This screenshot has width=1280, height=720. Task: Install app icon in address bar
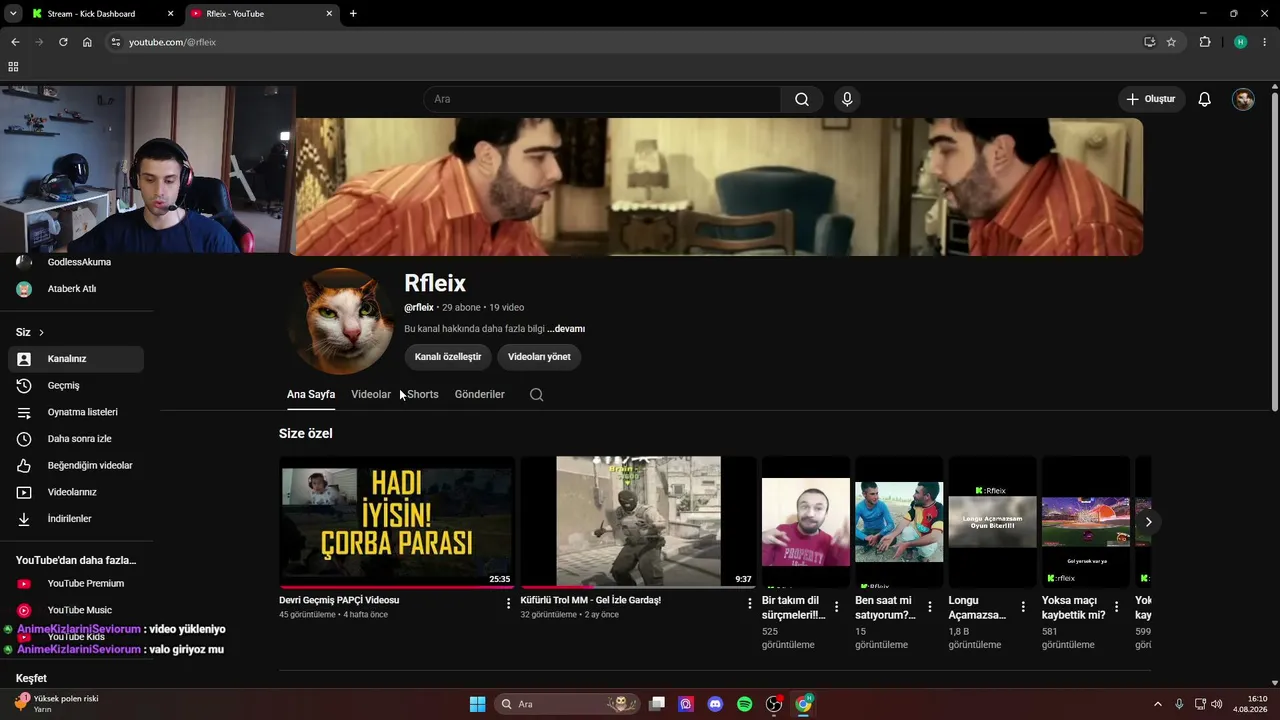click(x=1150, y=42)
